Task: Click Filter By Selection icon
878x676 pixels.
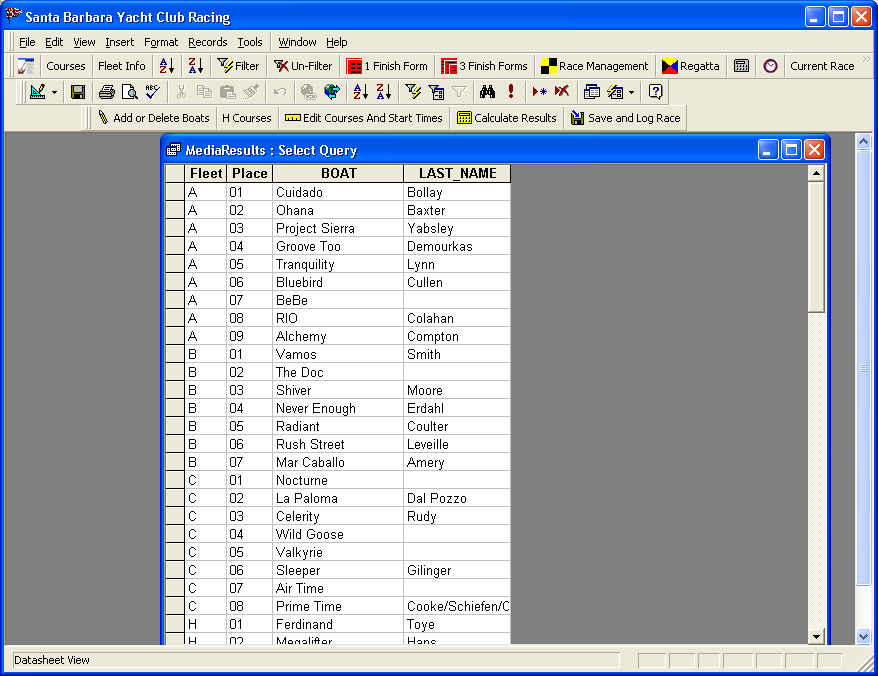Action: tap(413, 92)
